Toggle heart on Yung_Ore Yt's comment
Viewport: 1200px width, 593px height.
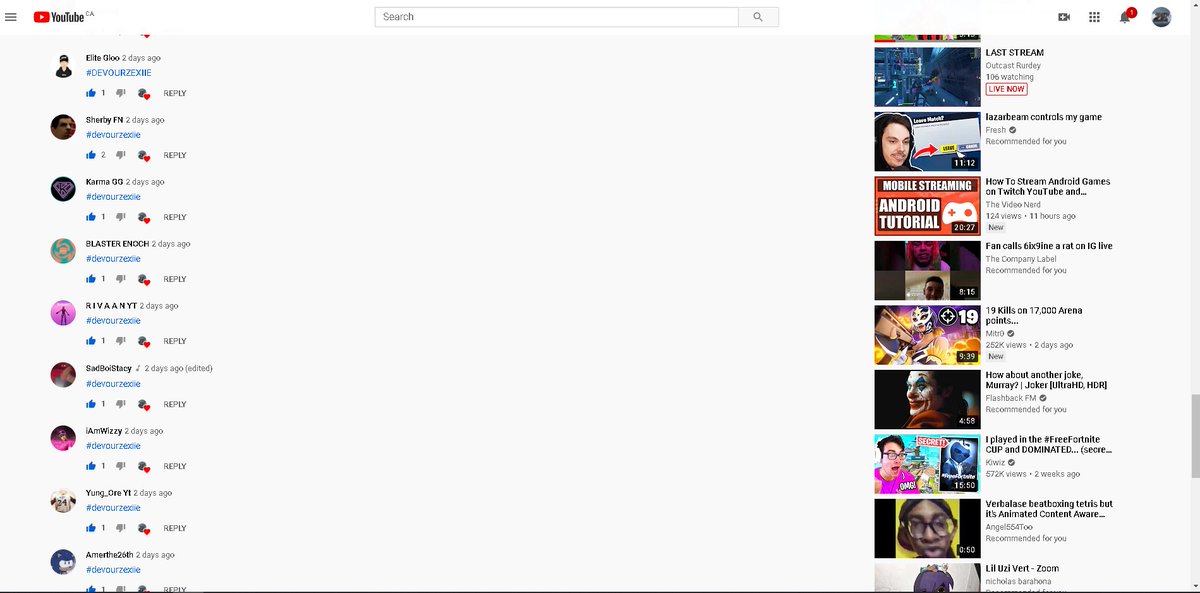144,529
